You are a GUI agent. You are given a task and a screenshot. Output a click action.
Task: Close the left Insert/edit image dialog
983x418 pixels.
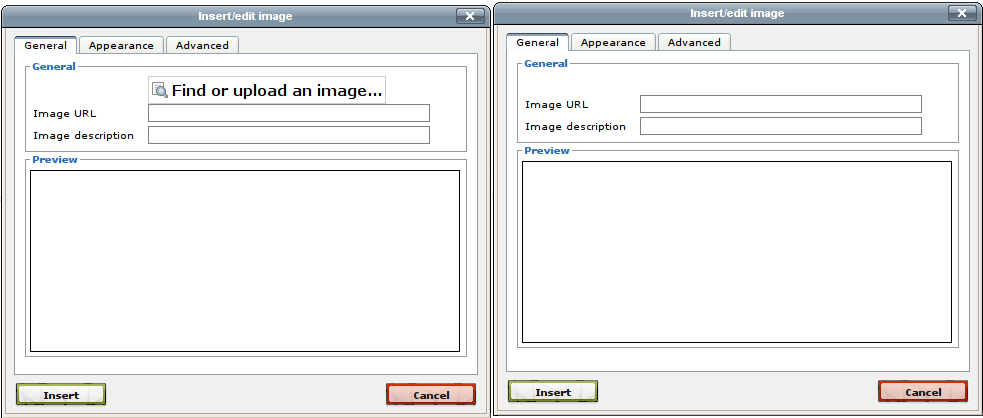[x=470, y=16]
